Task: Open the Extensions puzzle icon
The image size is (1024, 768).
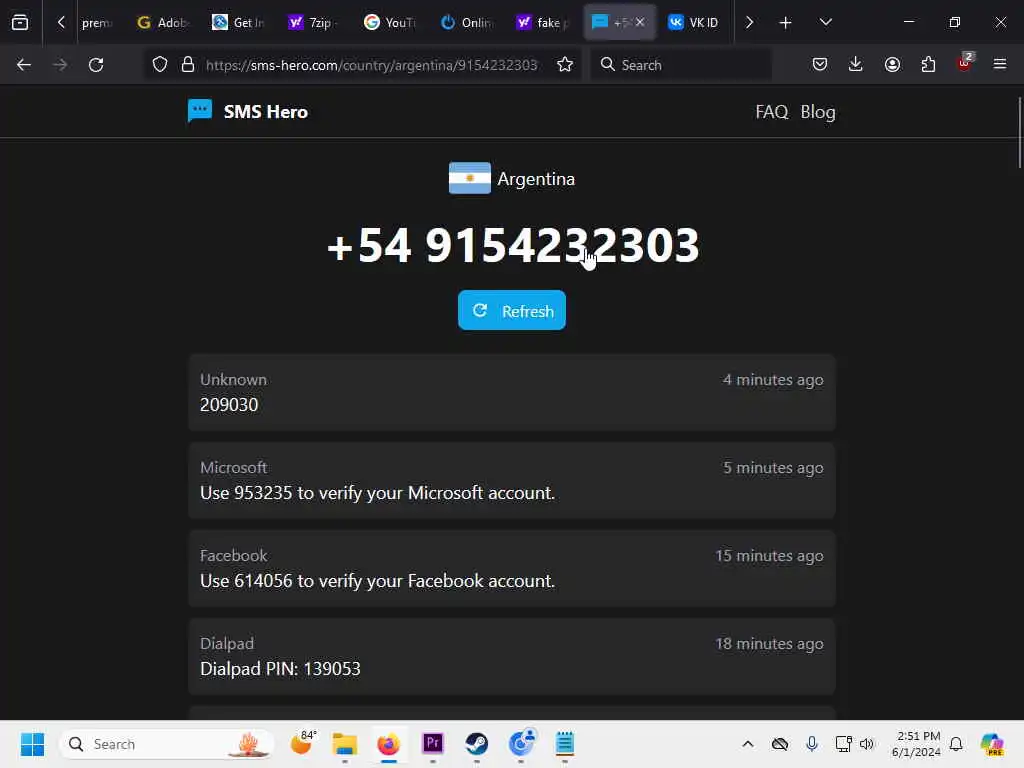Action: point(928,65)
